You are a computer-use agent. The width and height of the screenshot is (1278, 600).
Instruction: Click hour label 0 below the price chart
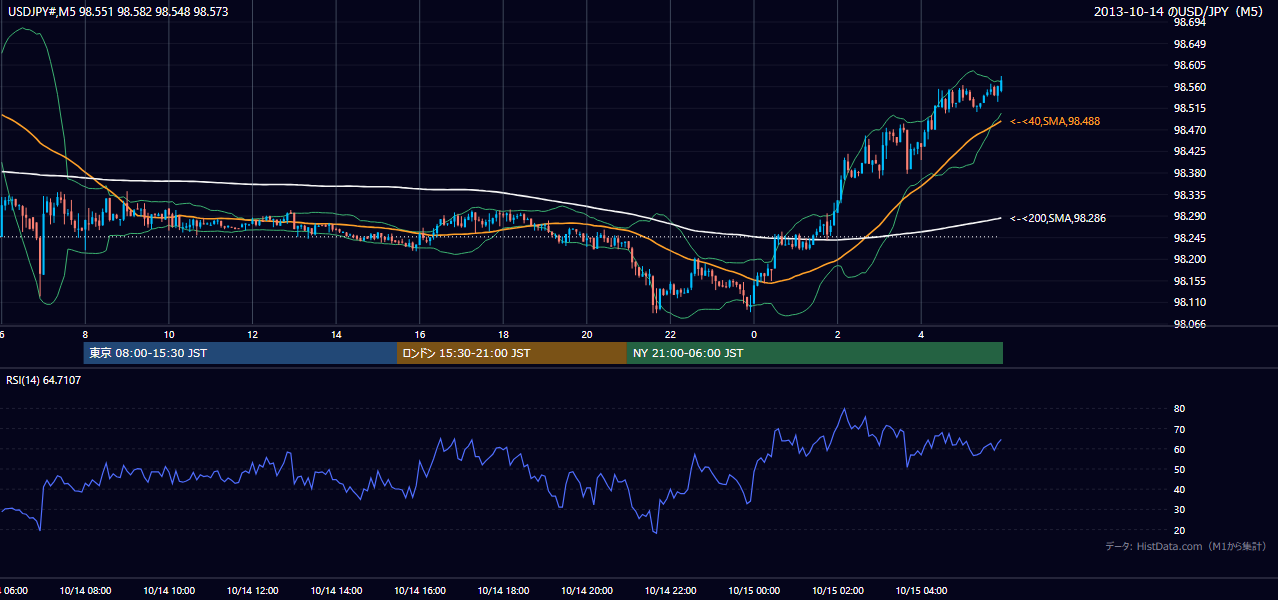tap(754, 334)
